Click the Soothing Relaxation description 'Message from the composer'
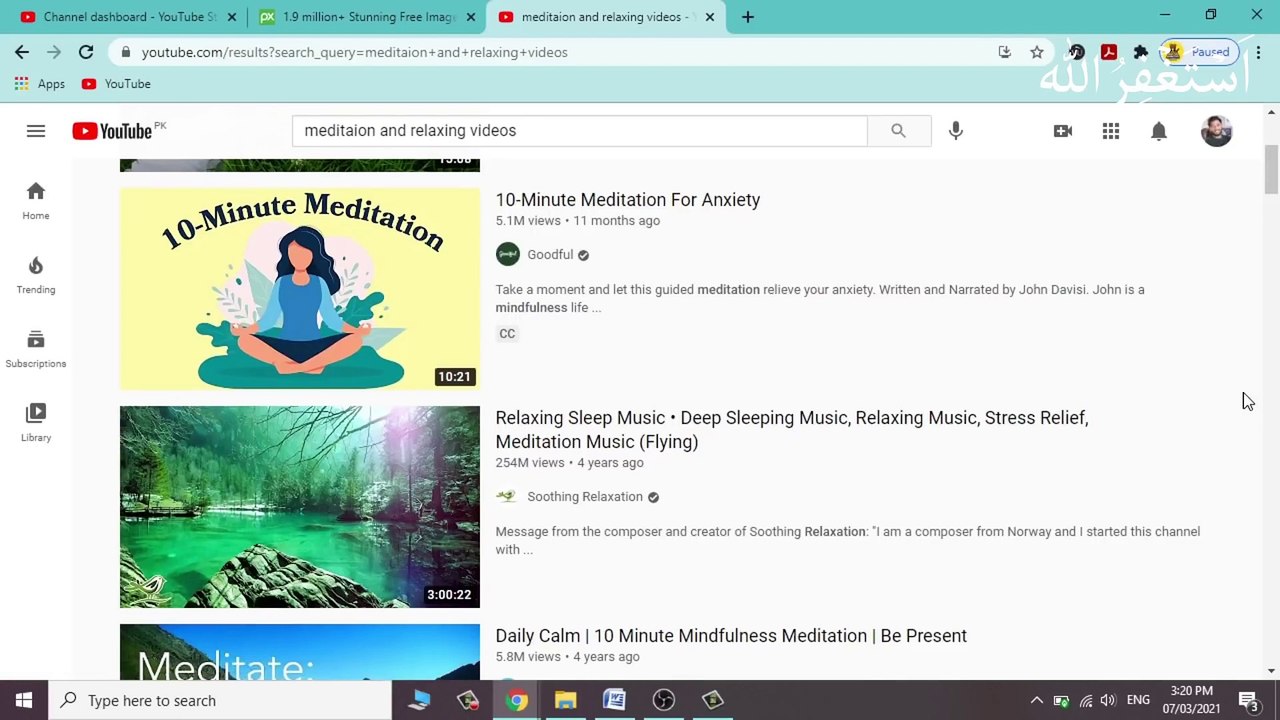The image size is (1280, 720). tap(848, 541)
